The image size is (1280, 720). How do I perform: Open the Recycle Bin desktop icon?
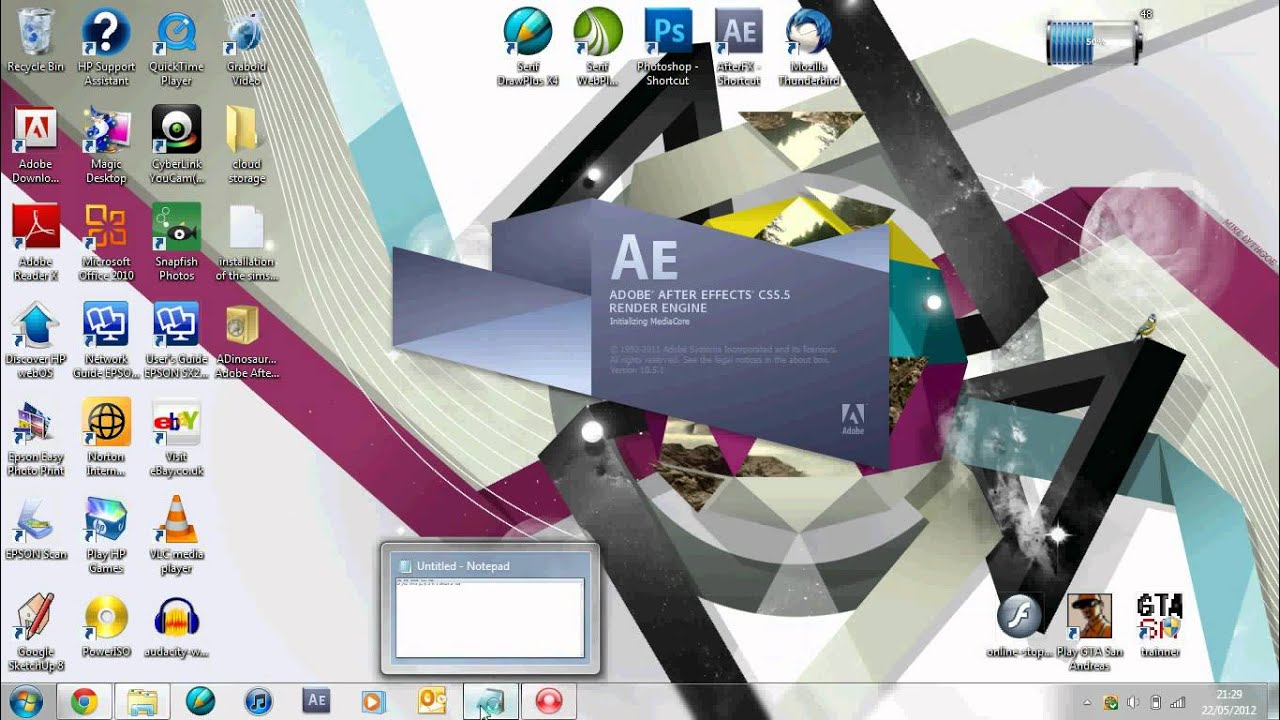[36, 41]
